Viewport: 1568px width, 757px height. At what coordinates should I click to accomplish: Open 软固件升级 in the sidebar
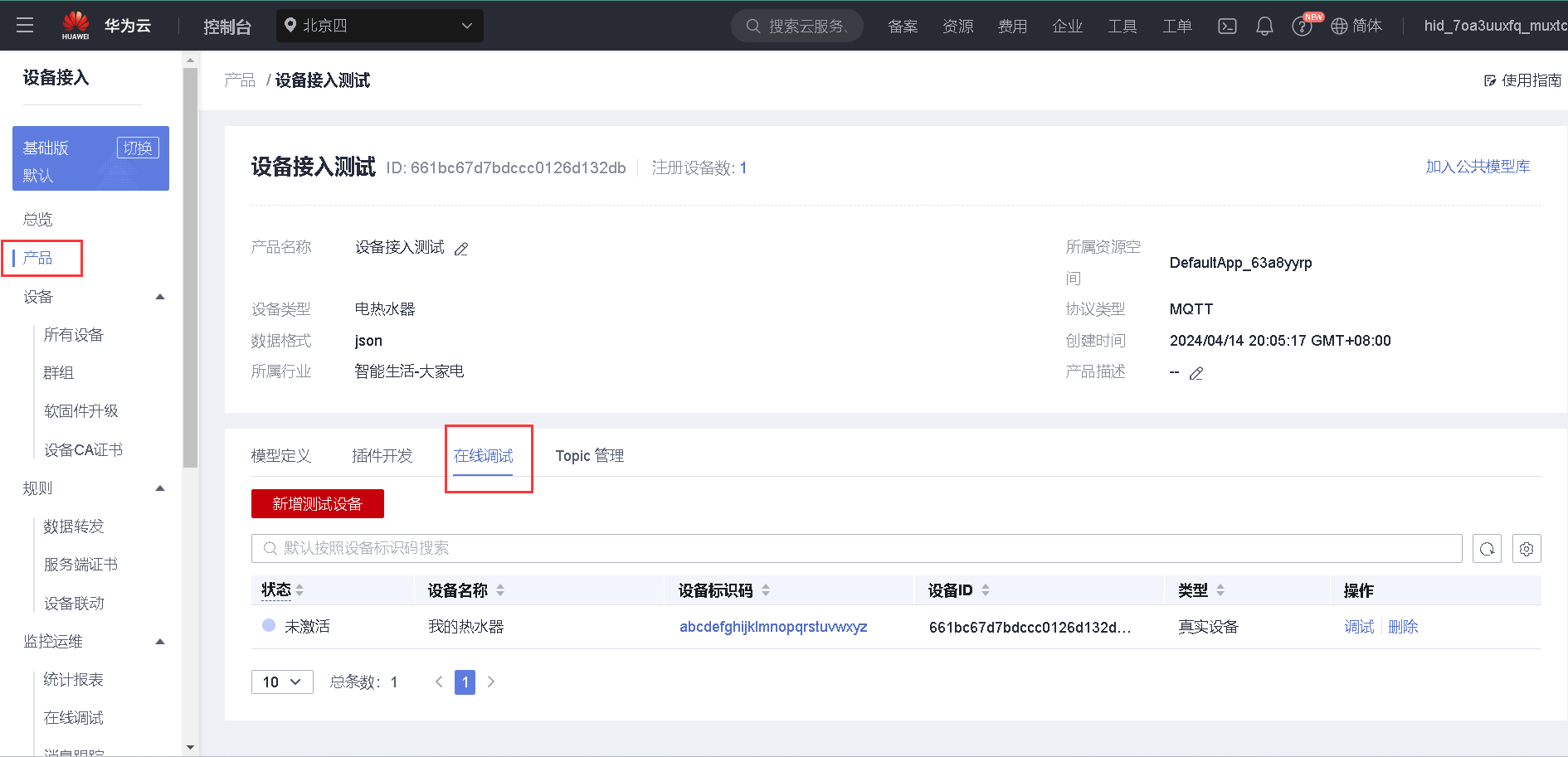(81, 411)
